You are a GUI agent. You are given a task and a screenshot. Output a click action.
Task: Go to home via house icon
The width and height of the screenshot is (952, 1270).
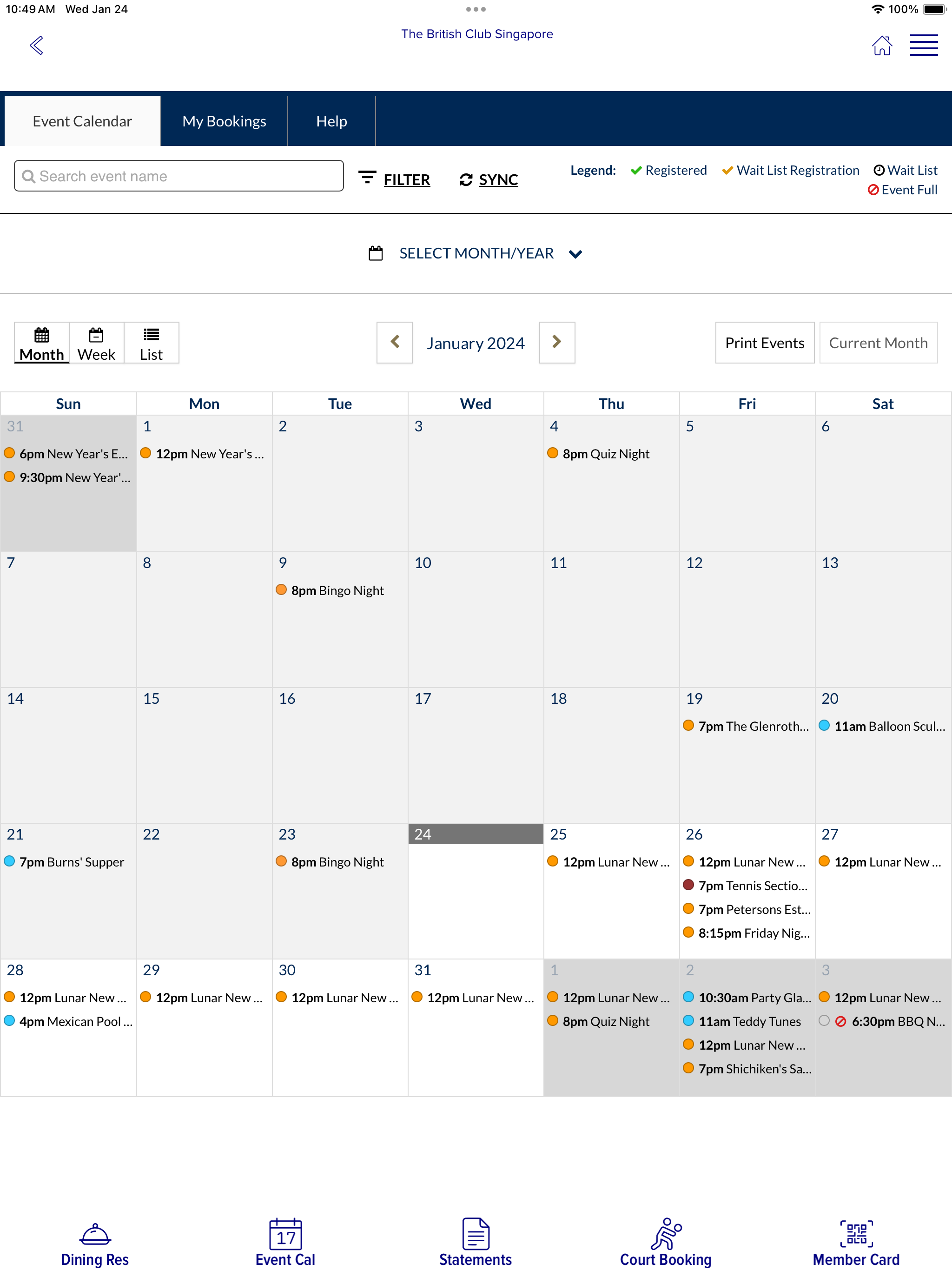coord(881,46)
